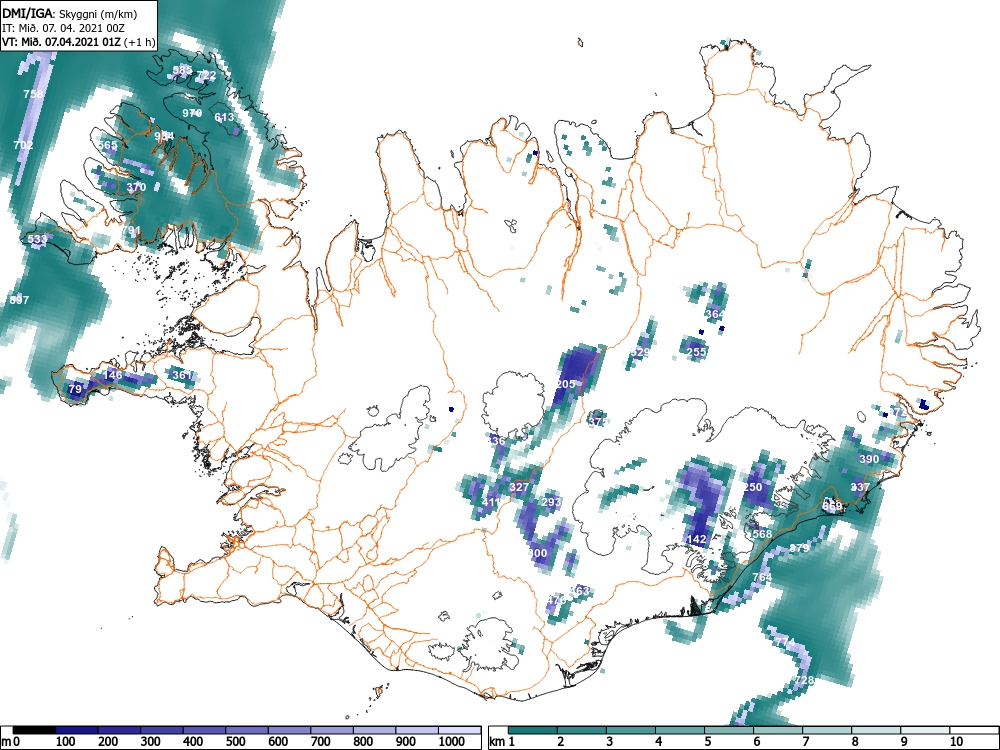Click visibility value 568
The width and height of the screenshot is (1000, 750).
(x=762, y=534)
